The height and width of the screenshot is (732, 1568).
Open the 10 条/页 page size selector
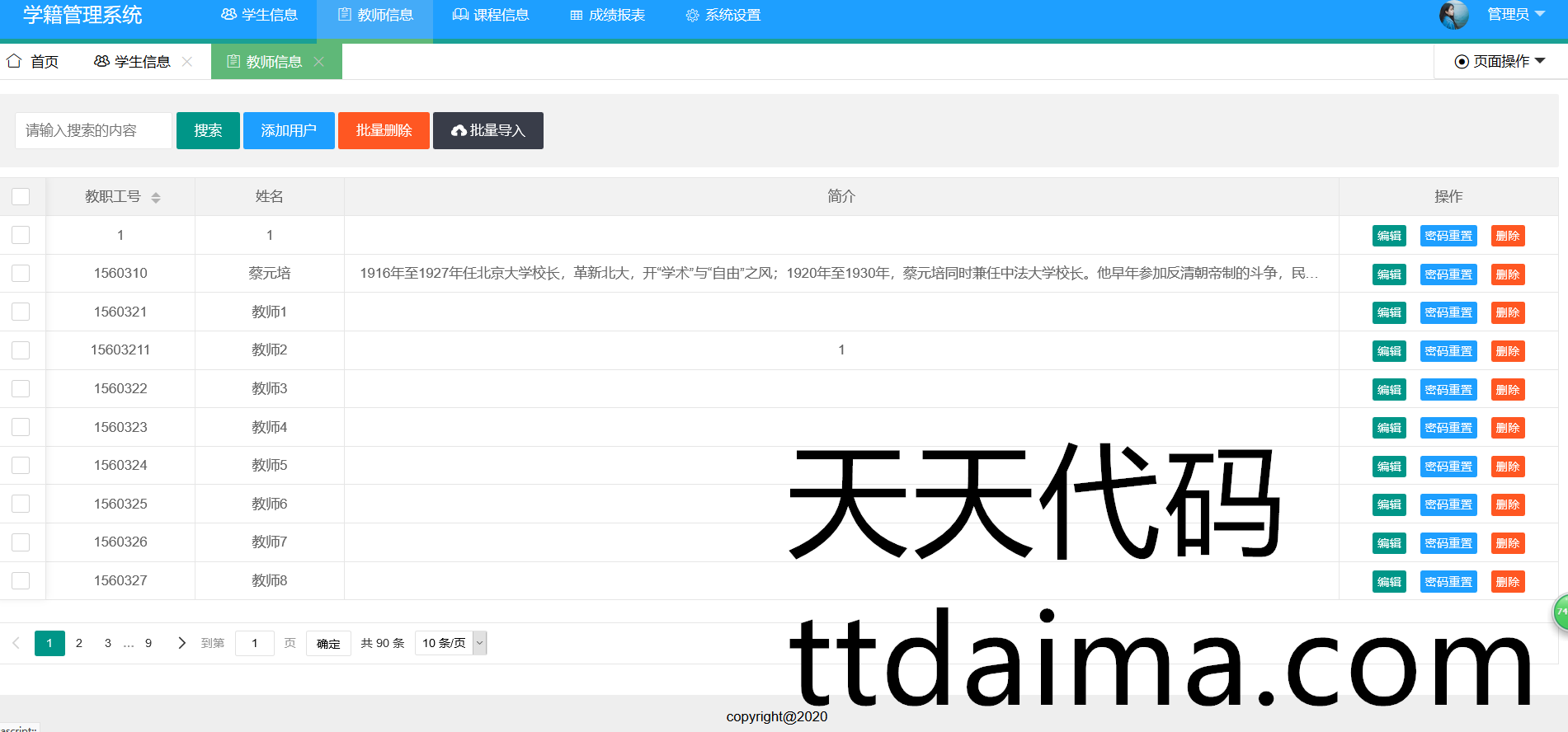click(x=451, y=643)
